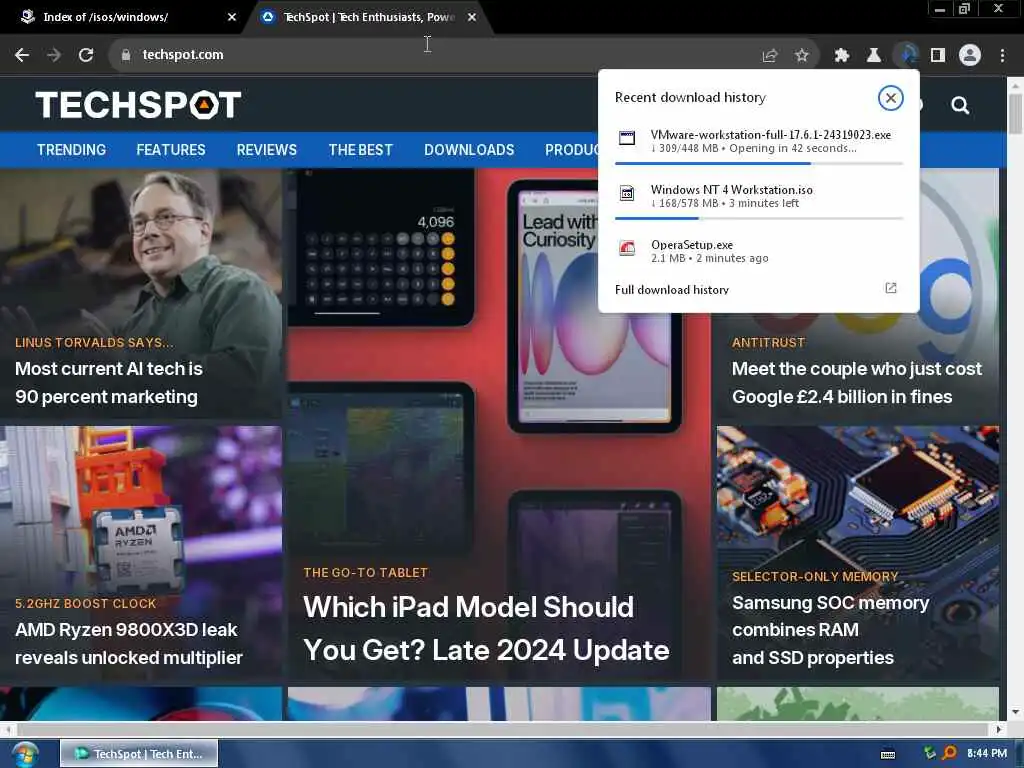Viewport: 1024px width, 768px height.
Task: Open the TechSpot search magnifier
Action: (x=960, y=105)
